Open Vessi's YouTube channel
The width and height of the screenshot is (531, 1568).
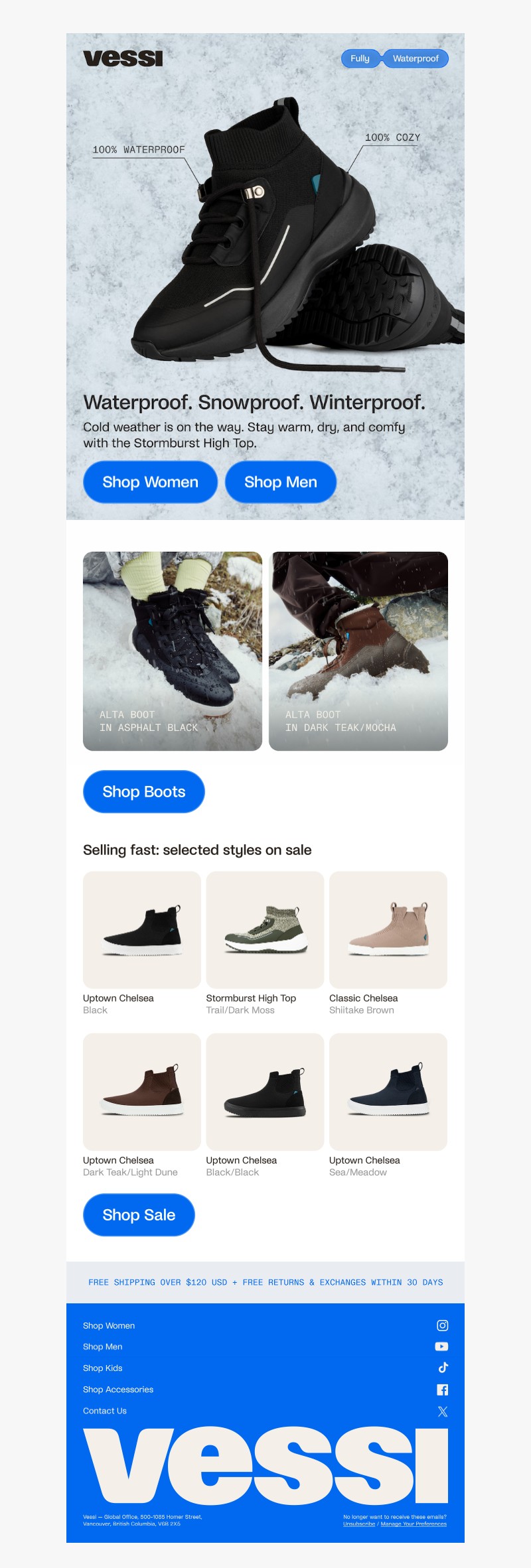(x=442, y=1346)
